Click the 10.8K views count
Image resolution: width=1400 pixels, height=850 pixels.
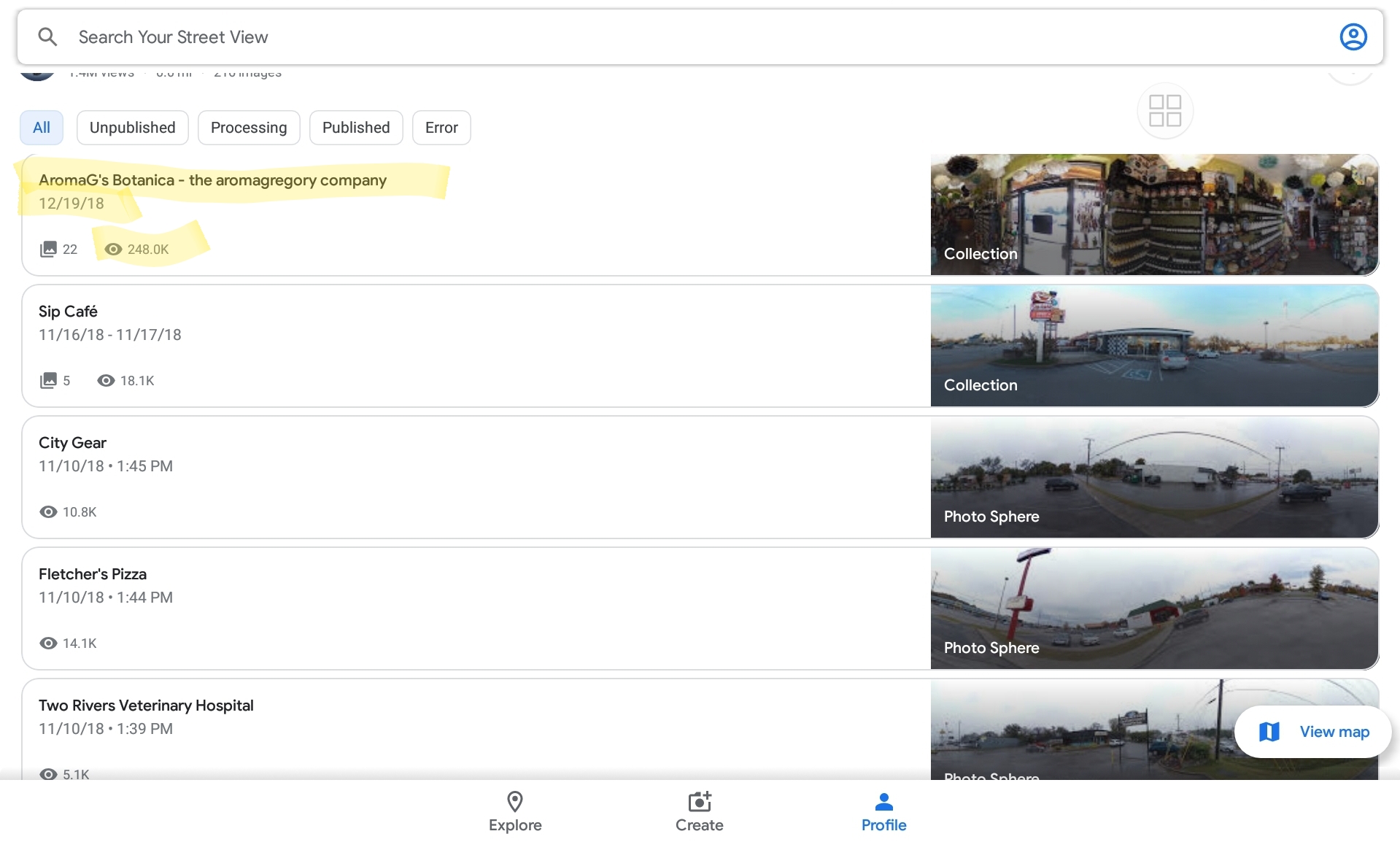(80, 512)
